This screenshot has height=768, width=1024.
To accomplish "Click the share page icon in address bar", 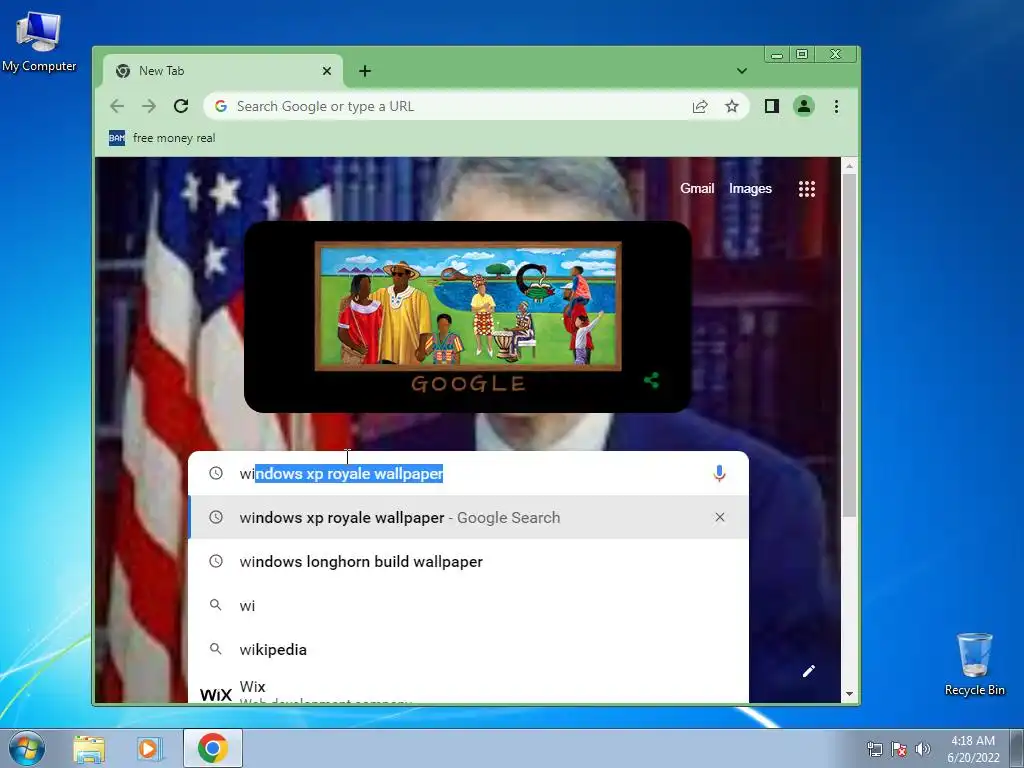I will pos(699,106).
